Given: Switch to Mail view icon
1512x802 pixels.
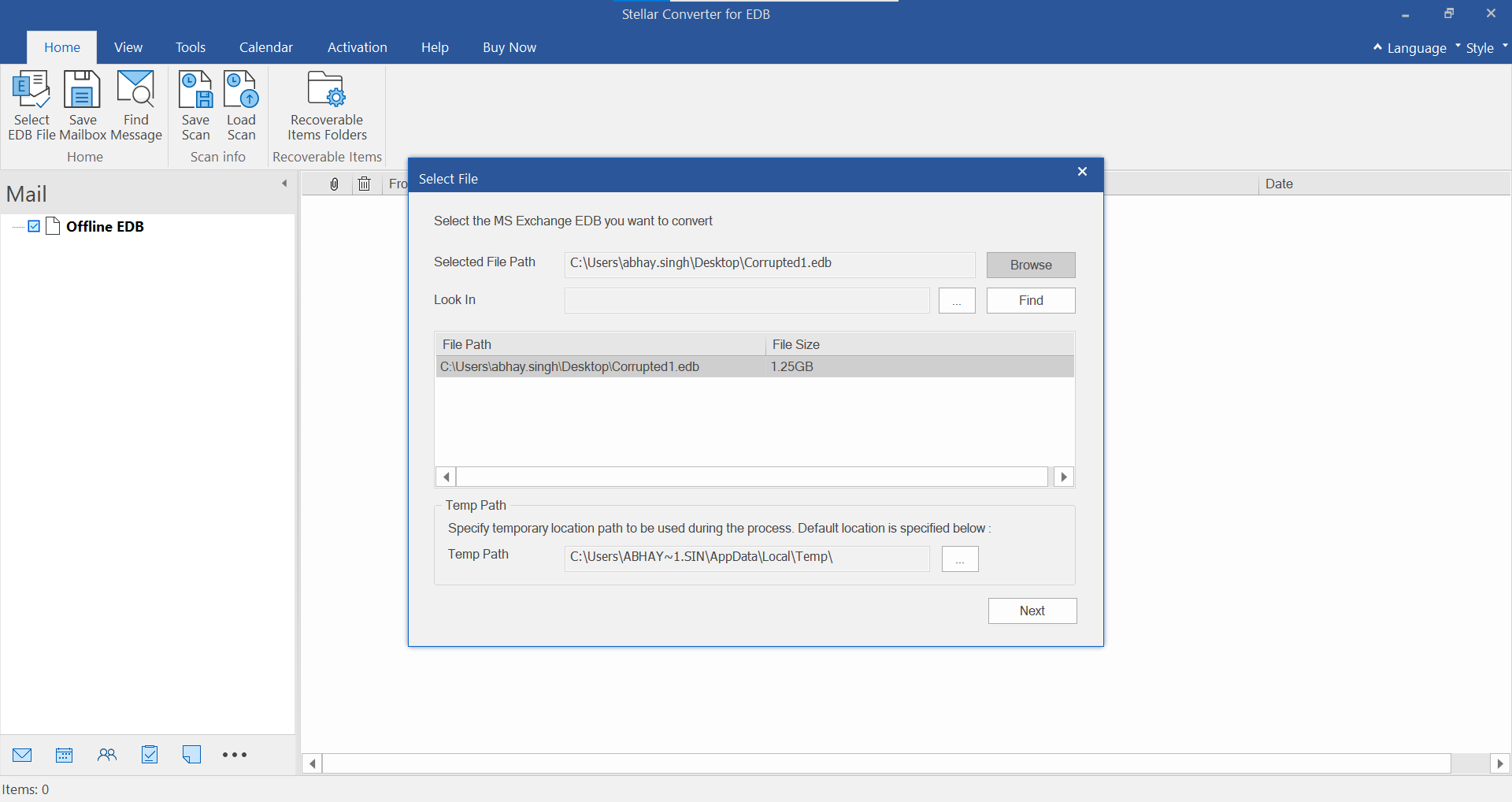Looking at the screenshot, I should (x=22, y=755).
